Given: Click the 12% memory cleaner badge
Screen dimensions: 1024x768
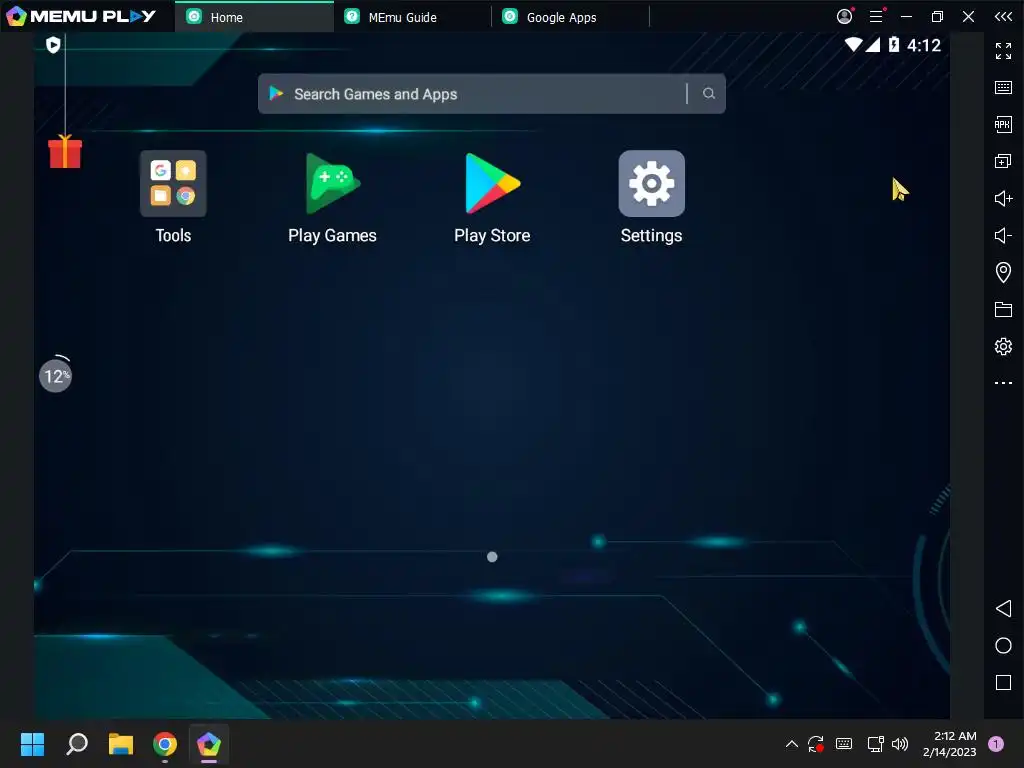Looking at the screenshot, I should pos(56,376).
